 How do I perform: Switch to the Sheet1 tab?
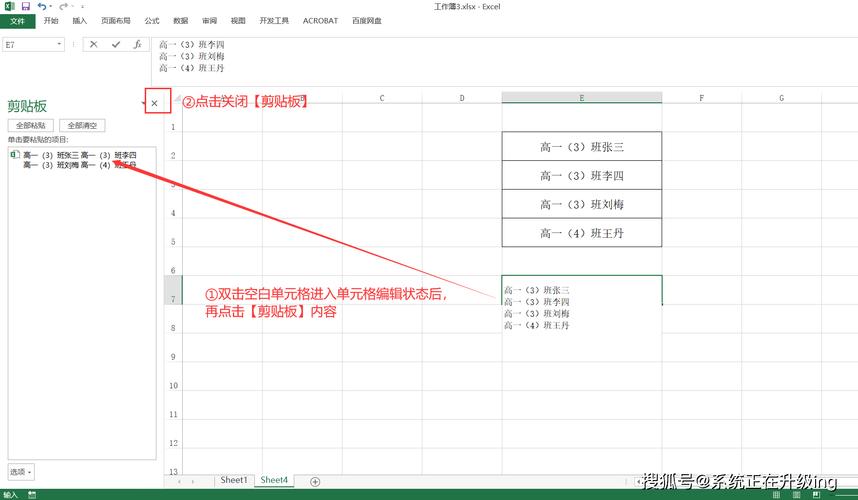coord(234,480)
